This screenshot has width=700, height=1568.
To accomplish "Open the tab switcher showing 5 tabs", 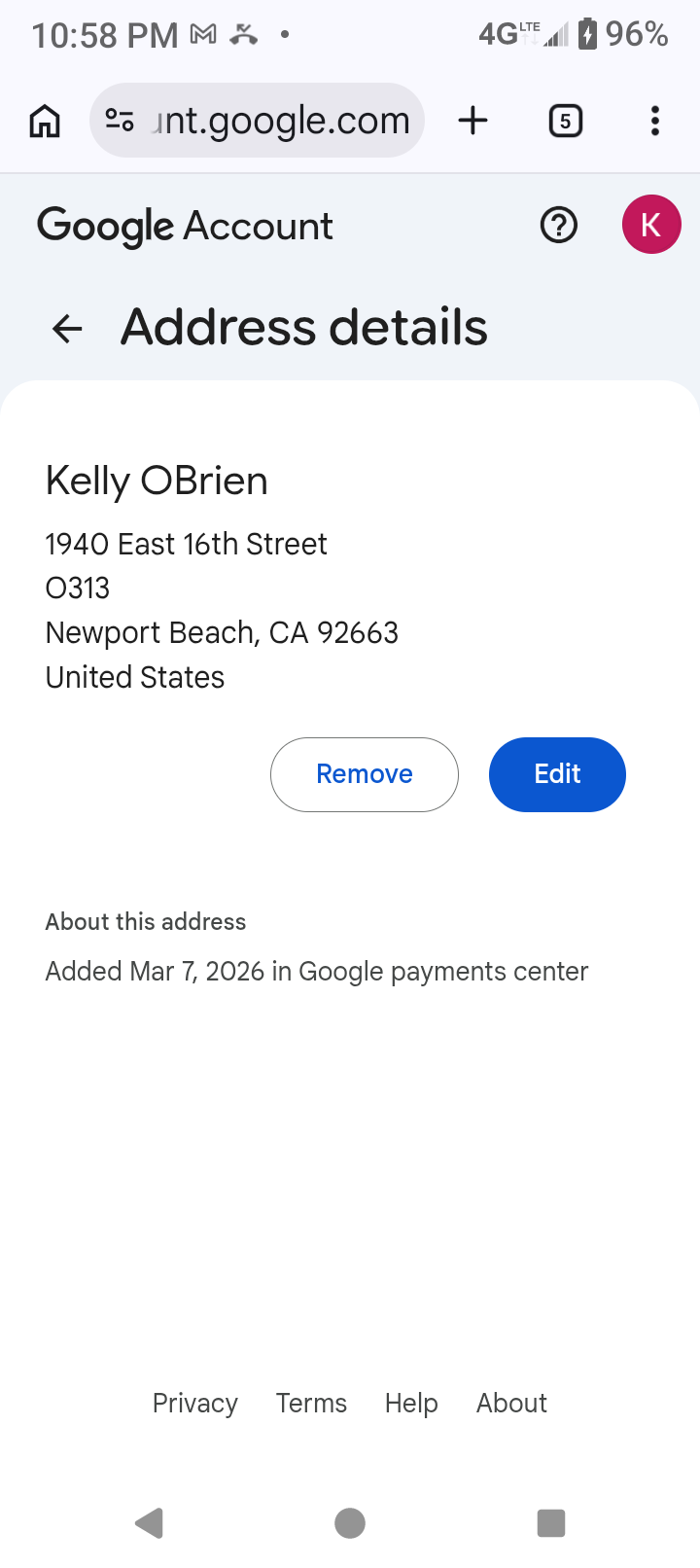I will click(565, 121).
